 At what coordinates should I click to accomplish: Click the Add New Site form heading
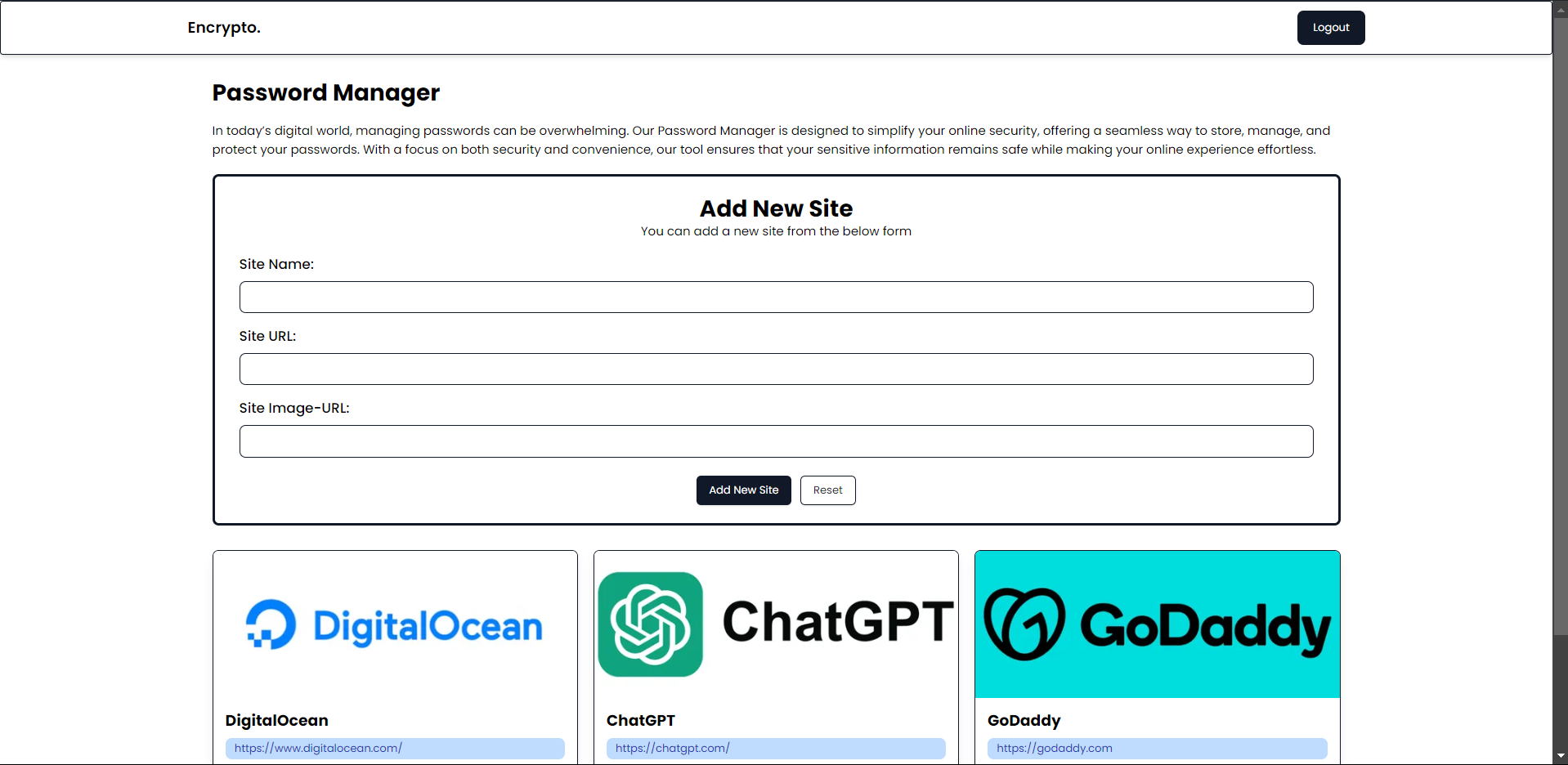776,208
